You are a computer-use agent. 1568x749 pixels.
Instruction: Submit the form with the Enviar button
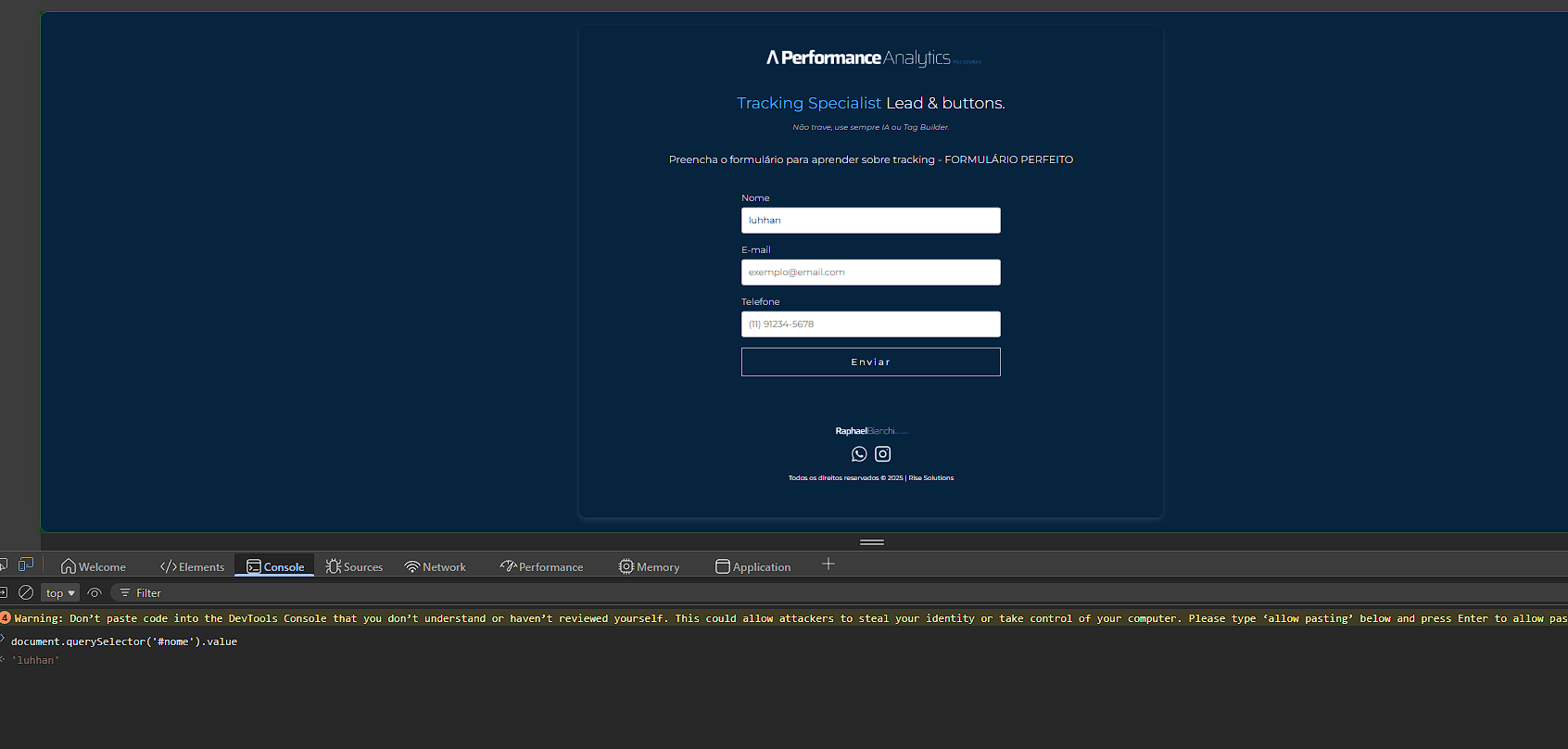coord(871,362)
